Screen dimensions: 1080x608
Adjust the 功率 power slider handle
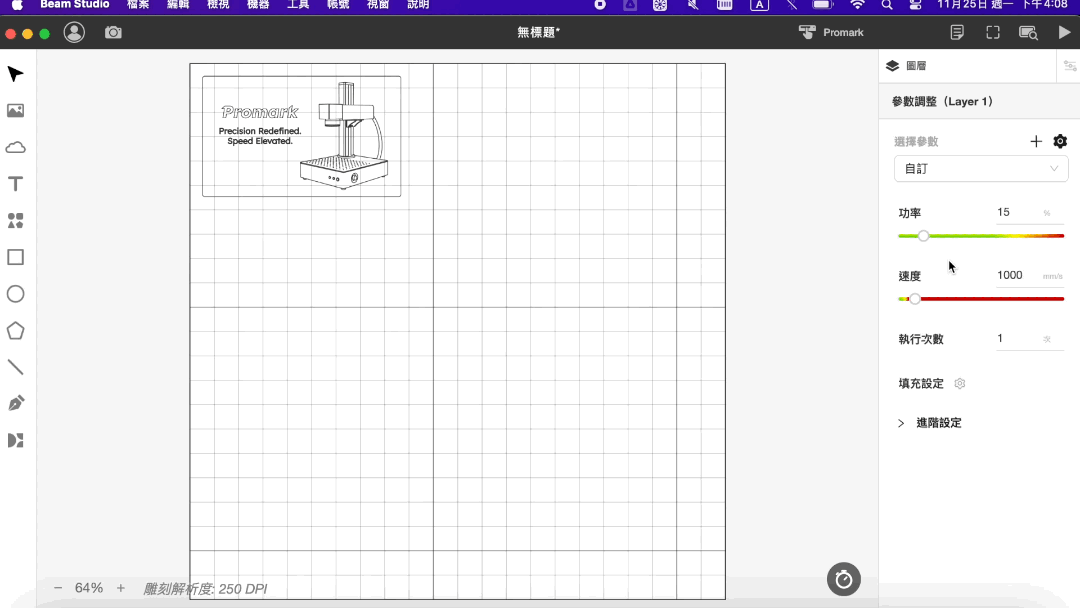923,235
